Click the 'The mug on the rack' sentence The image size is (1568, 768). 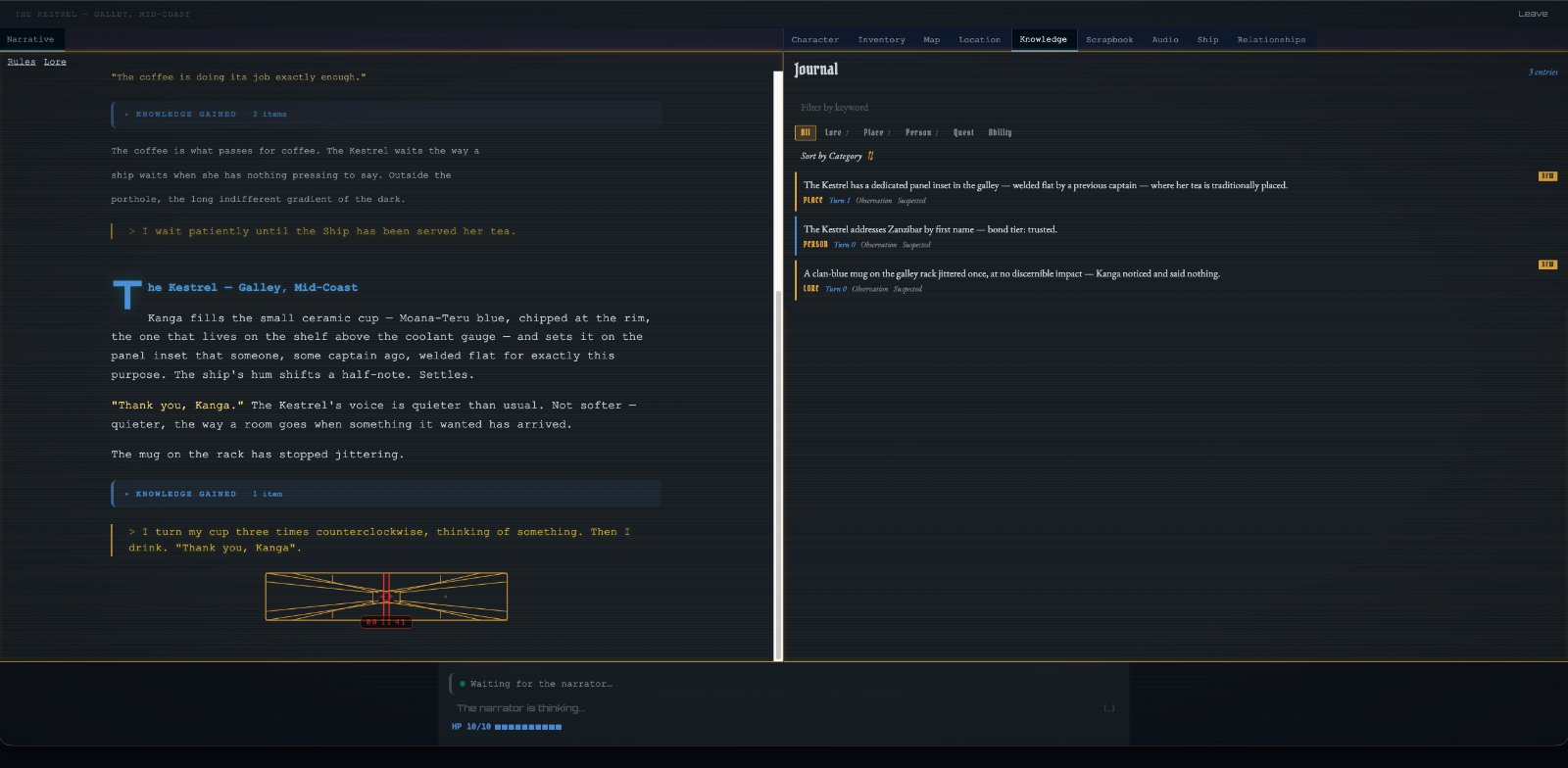pyautogui.click(x=258, y=455)
